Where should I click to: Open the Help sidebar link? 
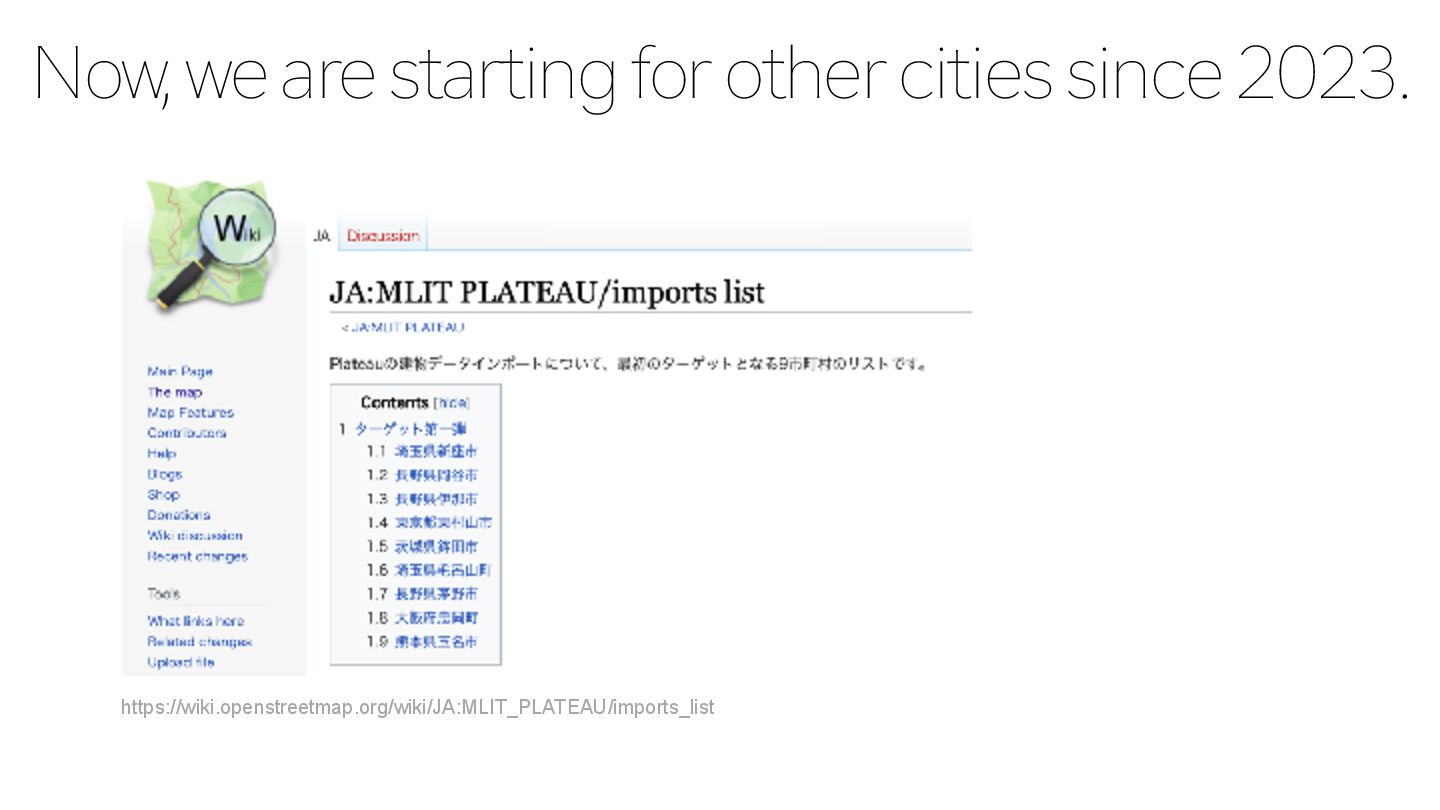point(162,453)
